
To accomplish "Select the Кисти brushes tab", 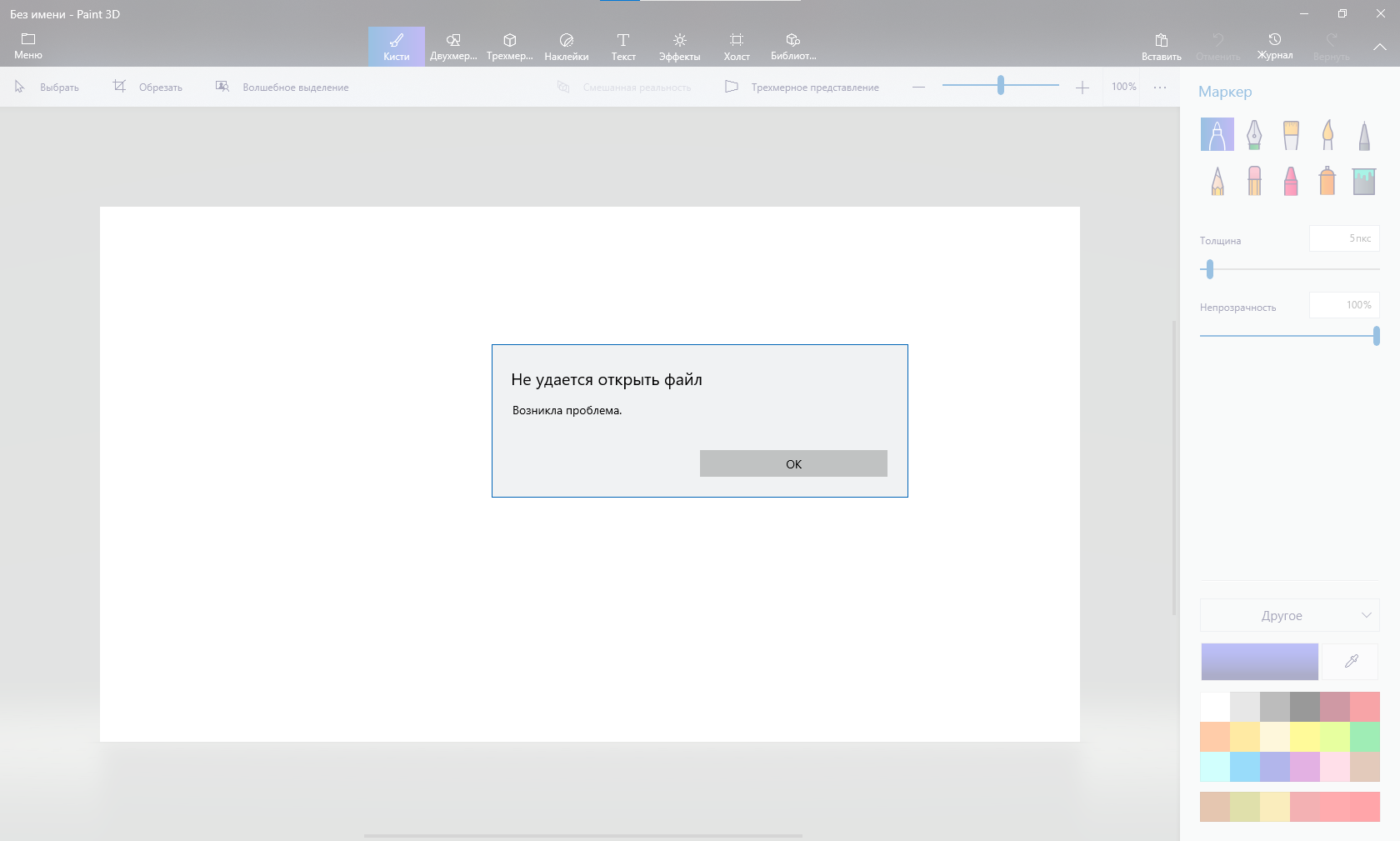I will pyautogui.click(x=397, y=47).
